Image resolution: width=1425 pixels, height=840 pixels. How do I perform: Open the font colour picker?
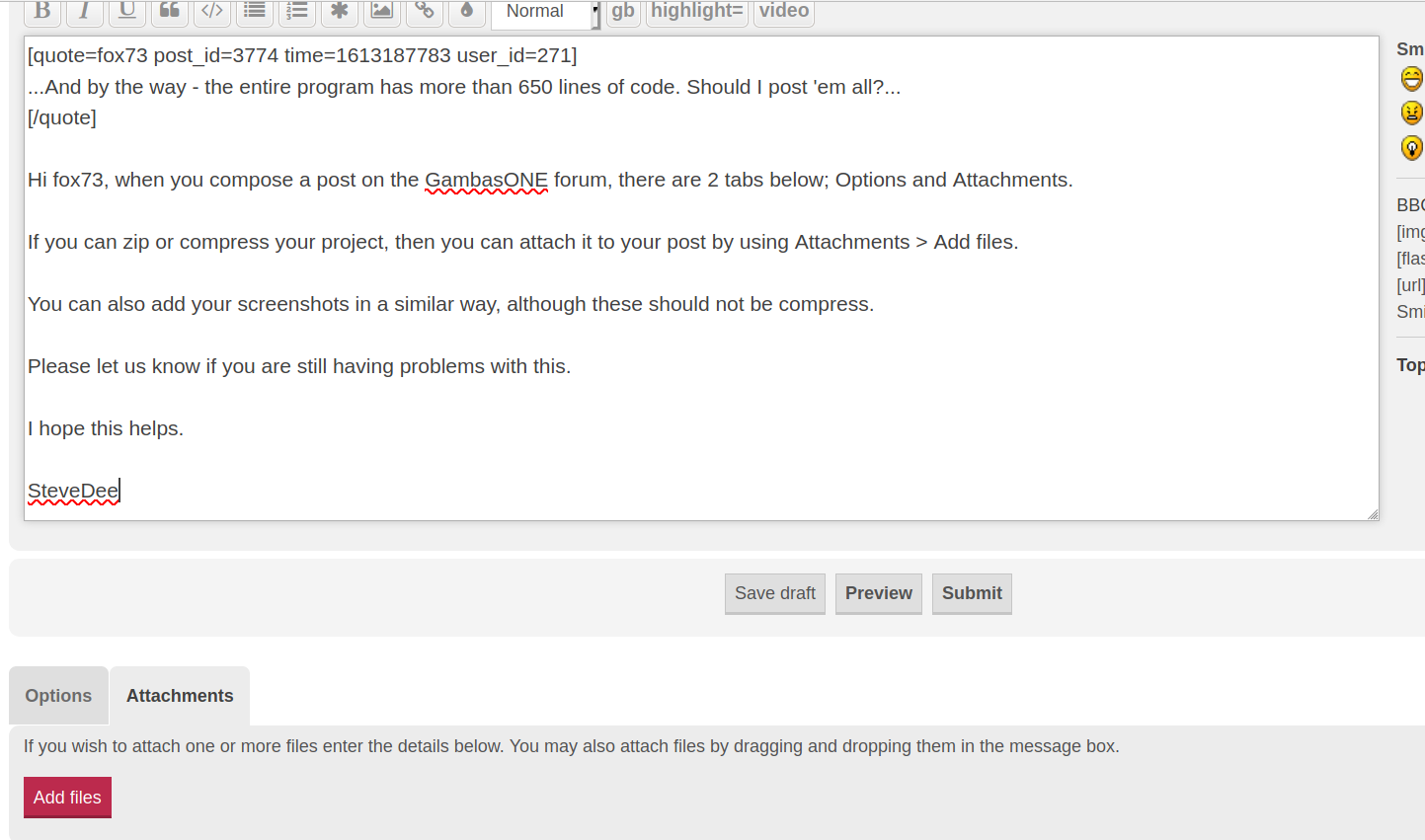(467, 12)
